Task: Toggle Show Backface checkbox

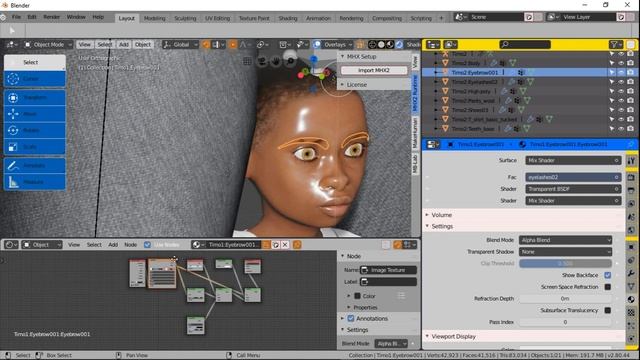Action: (x=608, y=275)
